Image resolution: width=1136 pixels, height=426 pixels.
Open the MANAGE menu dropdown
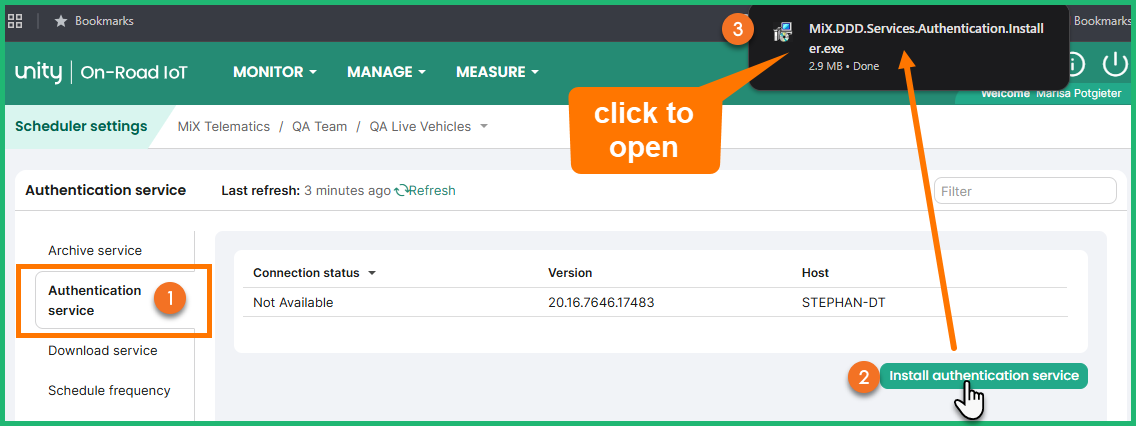point(386,72)
